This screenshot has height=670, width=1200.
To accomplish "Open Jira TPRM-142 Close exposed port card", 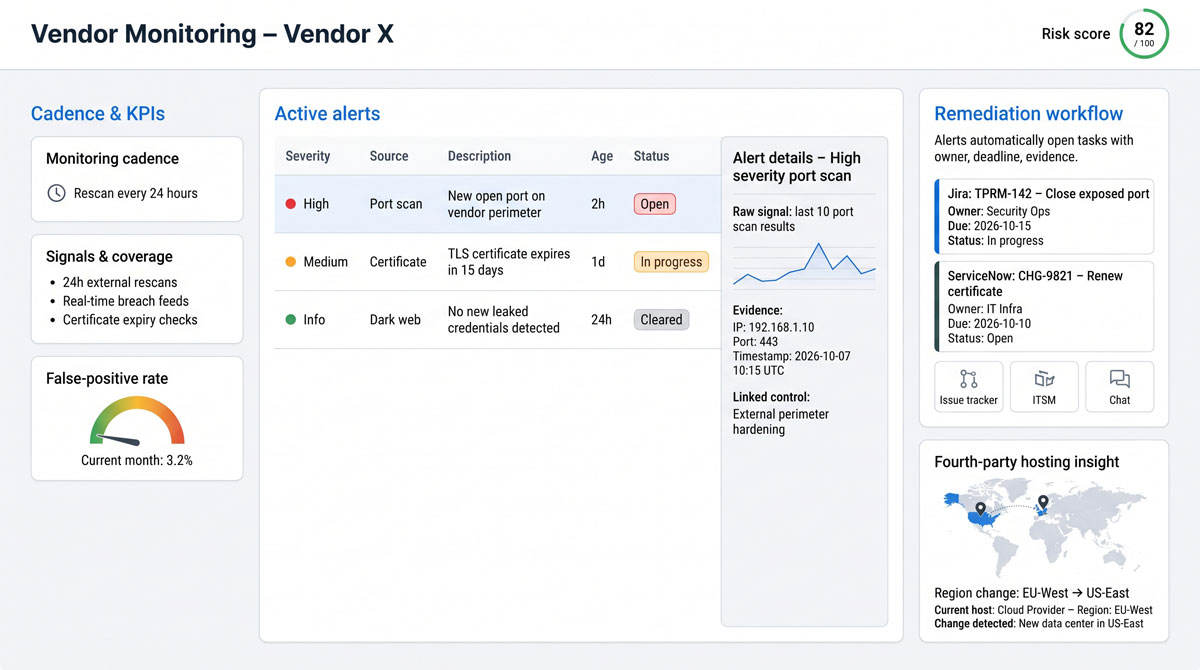I will pyautogui.click(x=1044, y=217).
